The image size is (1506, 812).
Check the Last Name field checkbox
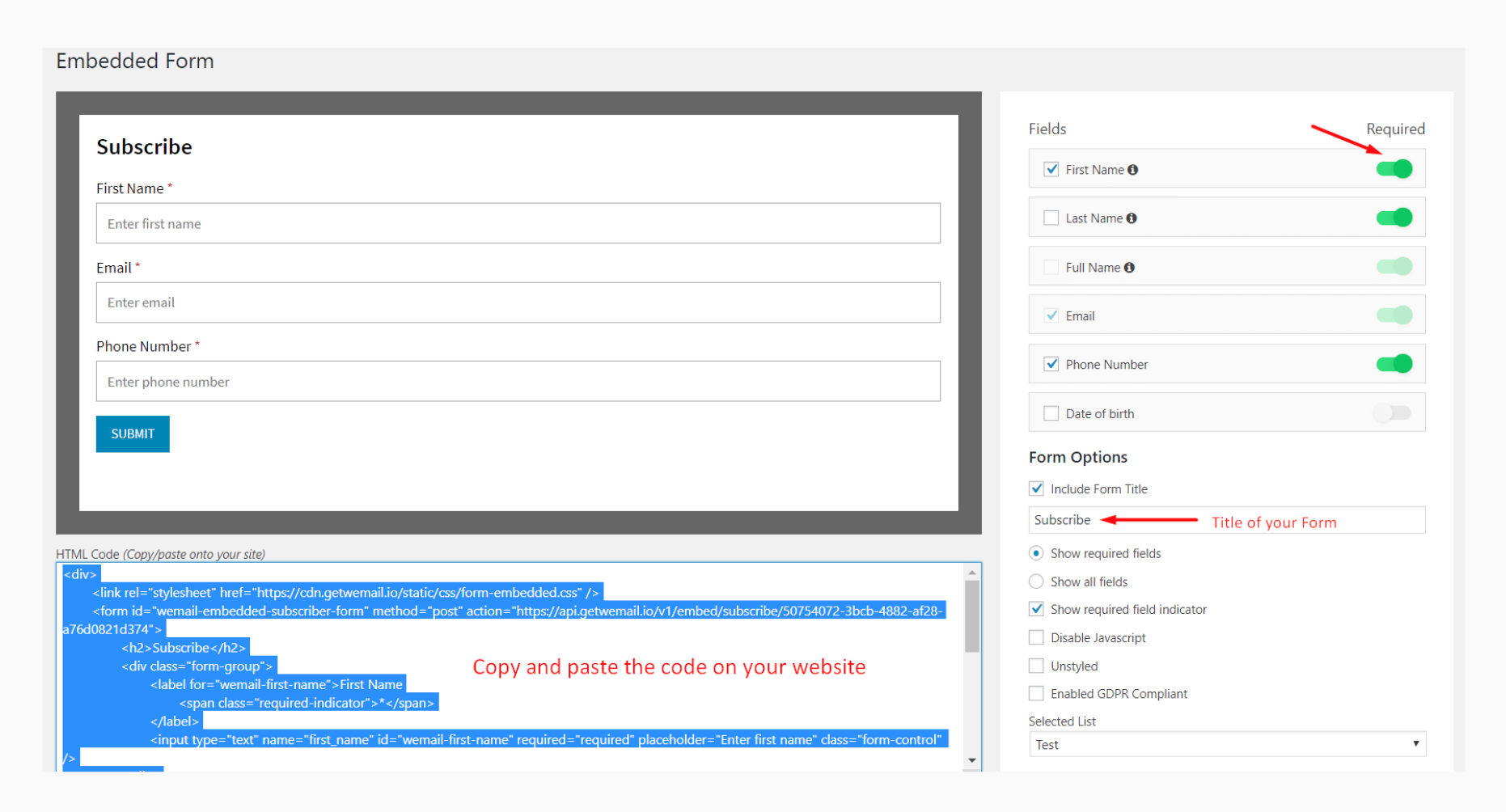pyautogui.click(x=1051, y=217)
